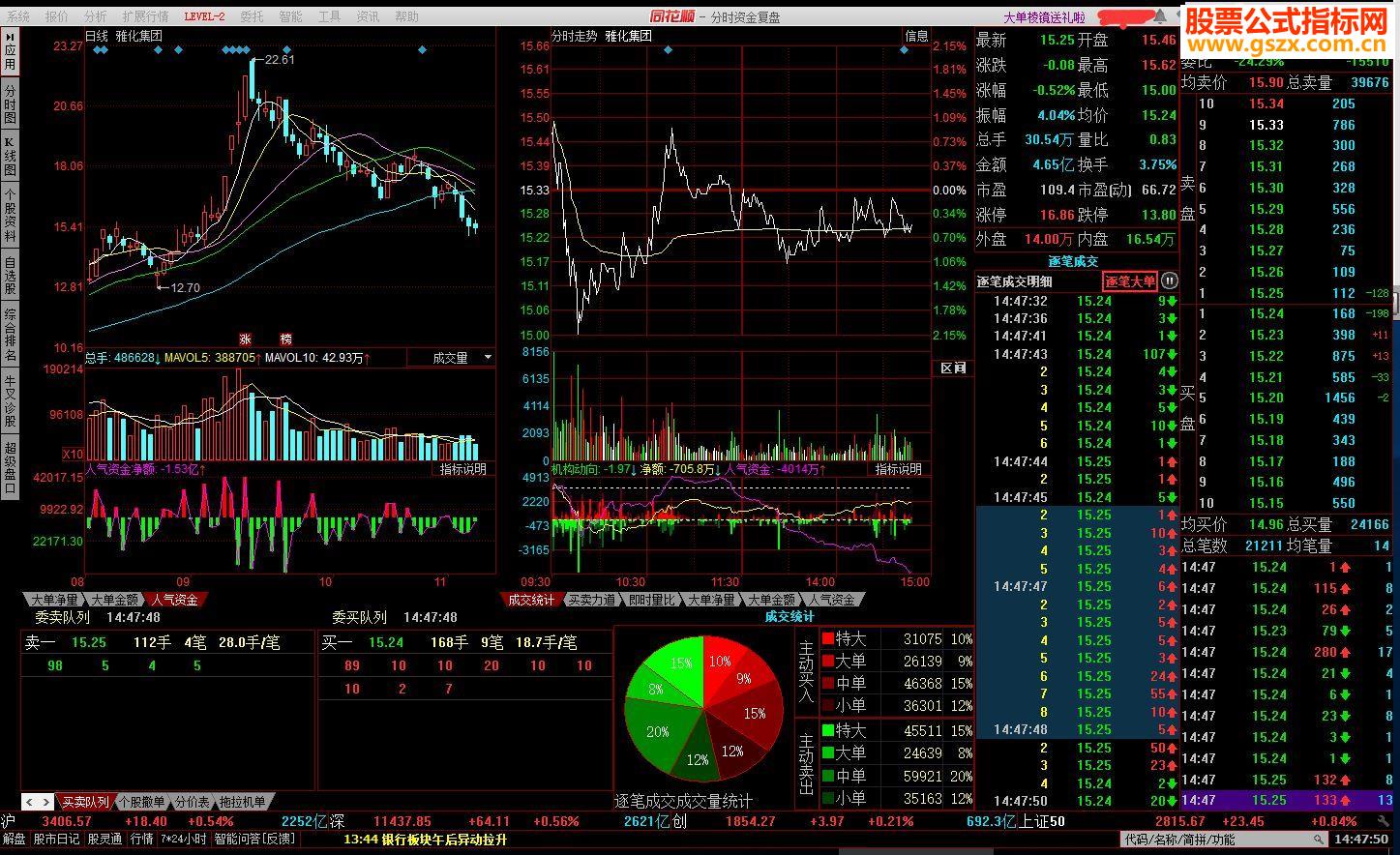Select the 特大 active-buy legend row

pyautogui.click(x=897, y=638)
